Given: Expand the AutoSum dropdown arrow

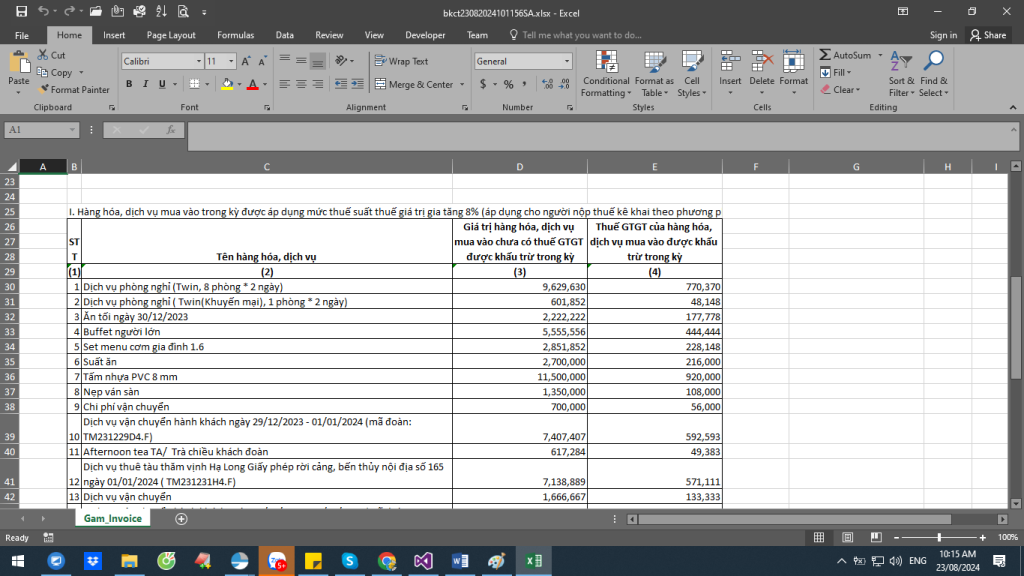Looking at the screenshot, I should point(880,56).
